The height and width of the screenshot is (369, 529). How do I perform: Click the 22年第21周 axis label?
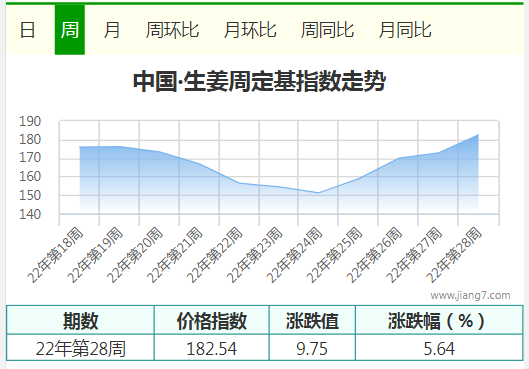175,255
